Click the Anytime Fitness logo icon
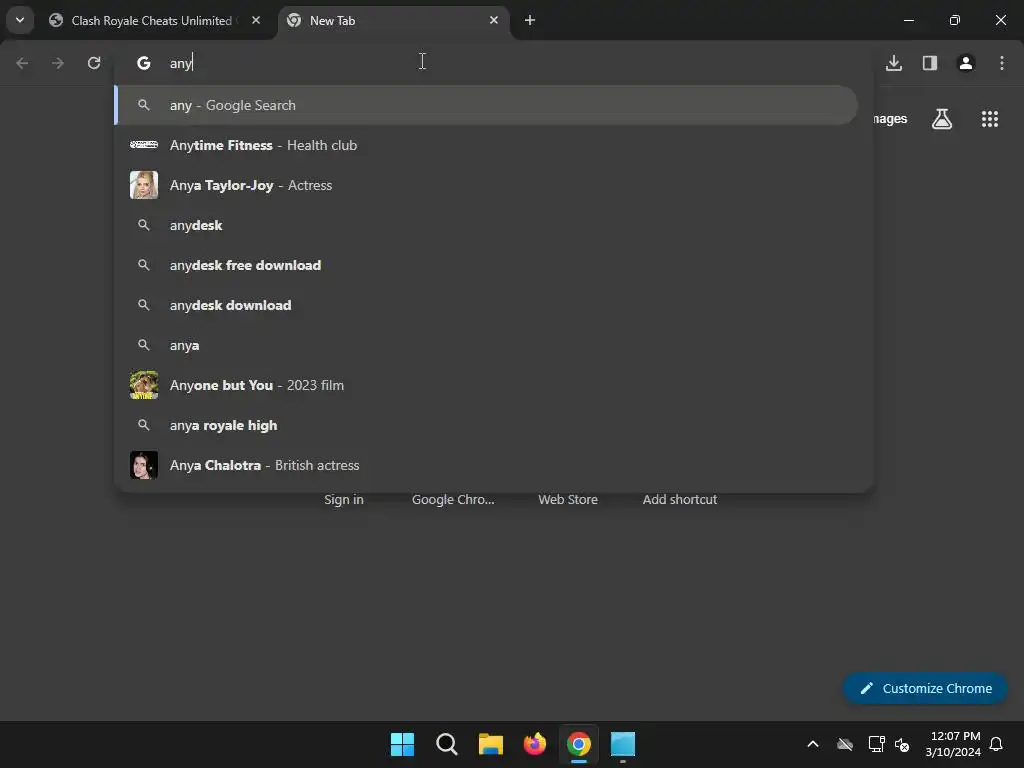Screen dimensions: 1024x768 click(x=144, y=145)
